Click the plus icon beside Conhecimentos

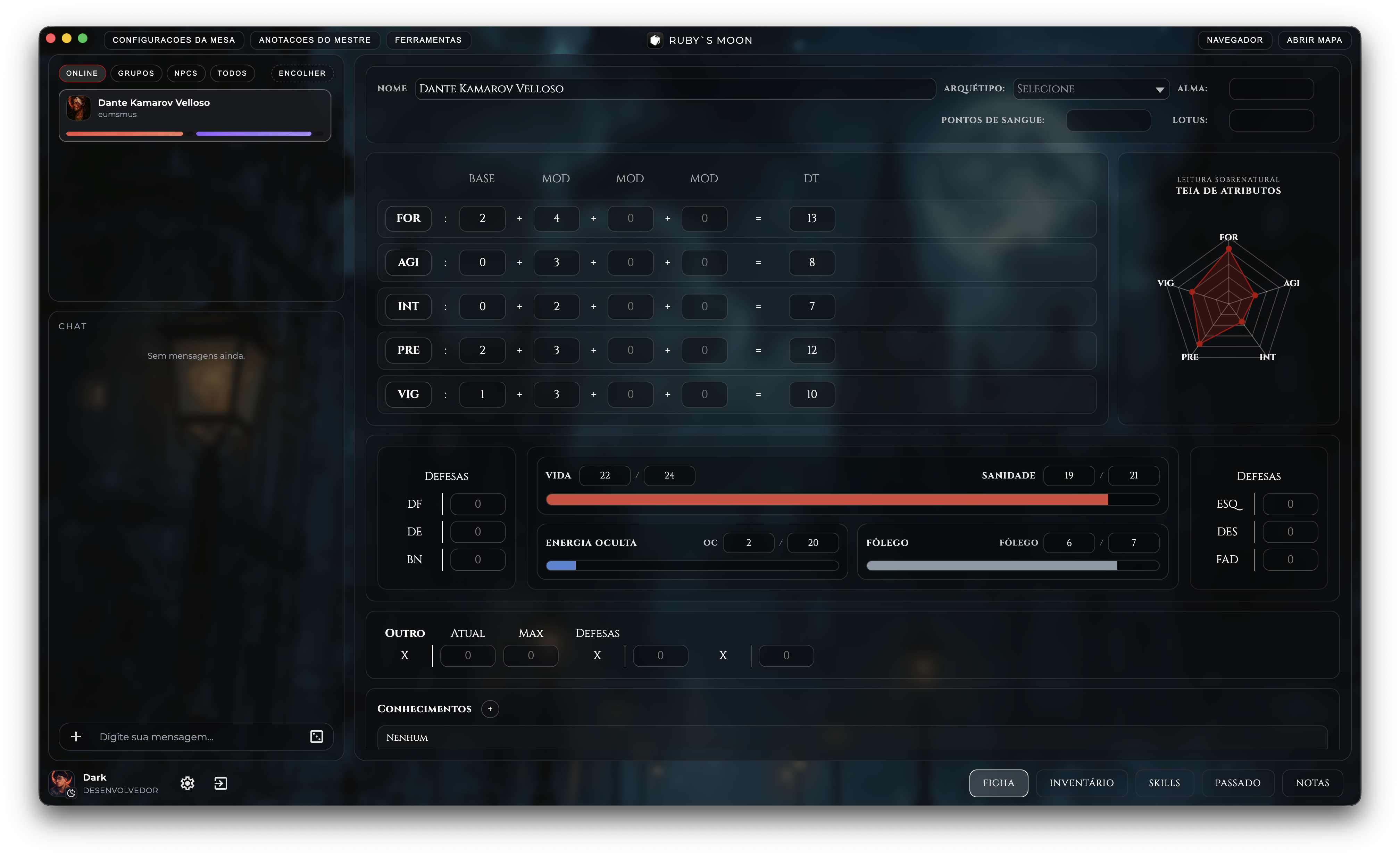tap(490, 709)
